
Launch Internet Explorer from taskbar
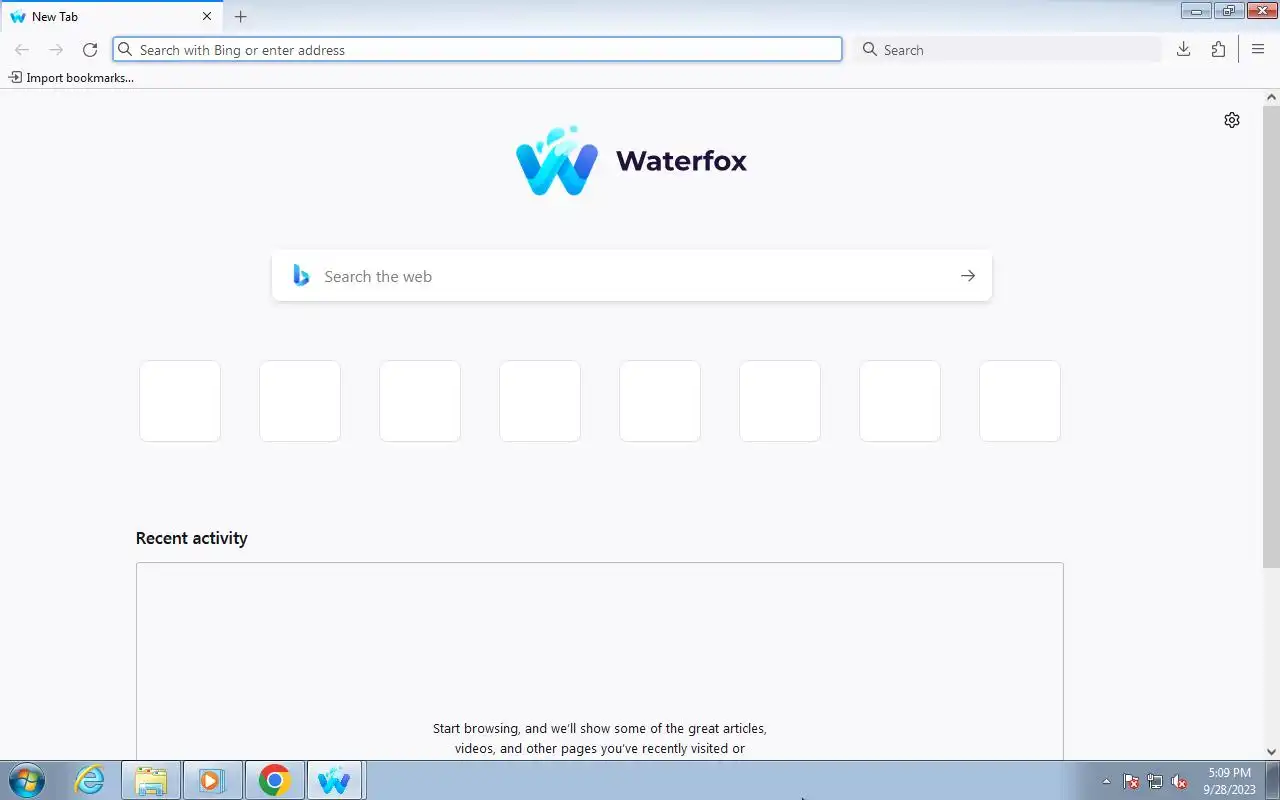click(90, 780)
